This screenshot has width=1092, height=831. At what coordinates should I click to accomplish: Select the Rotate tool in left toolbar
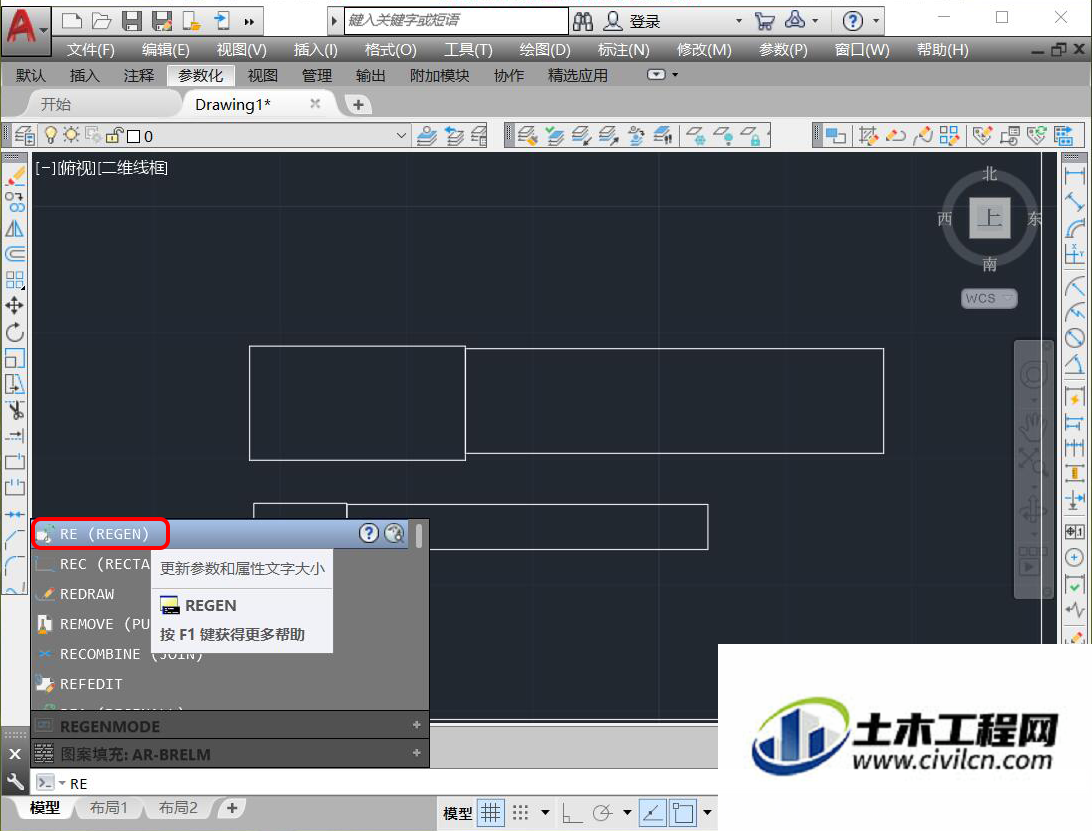coord(15,332)
